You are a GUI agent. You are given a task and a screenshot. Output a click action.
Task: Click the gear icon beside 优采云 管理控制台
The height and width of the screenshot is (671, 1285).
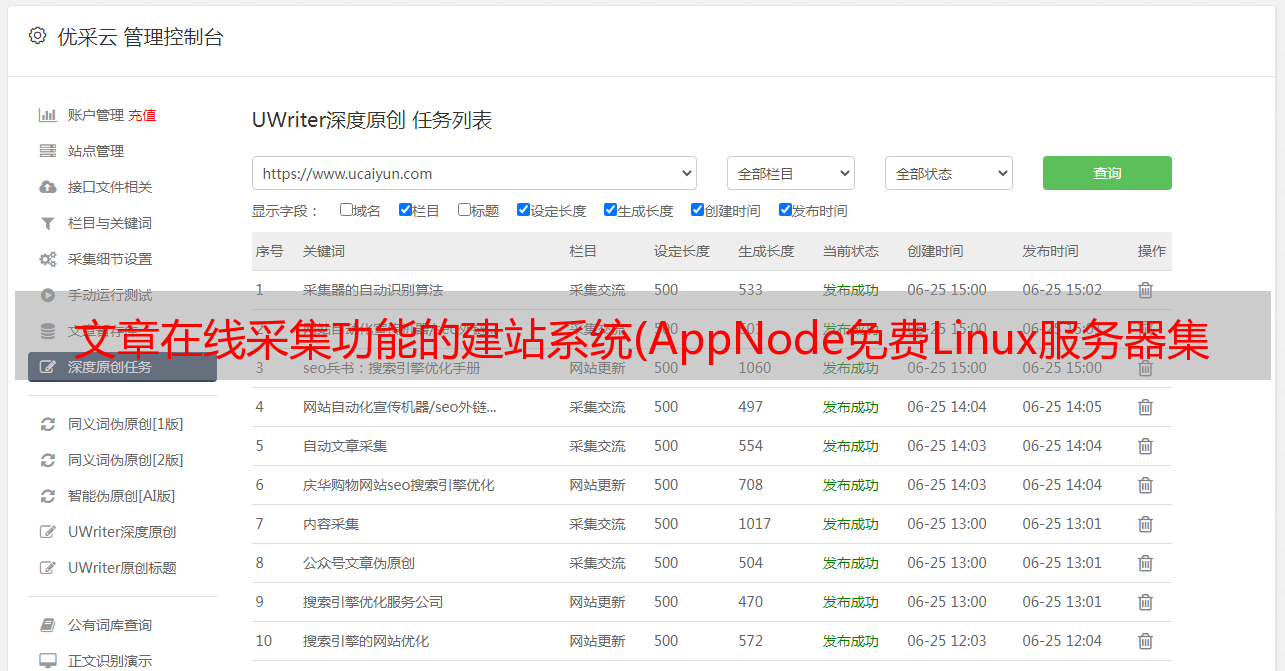pos(37,36)
